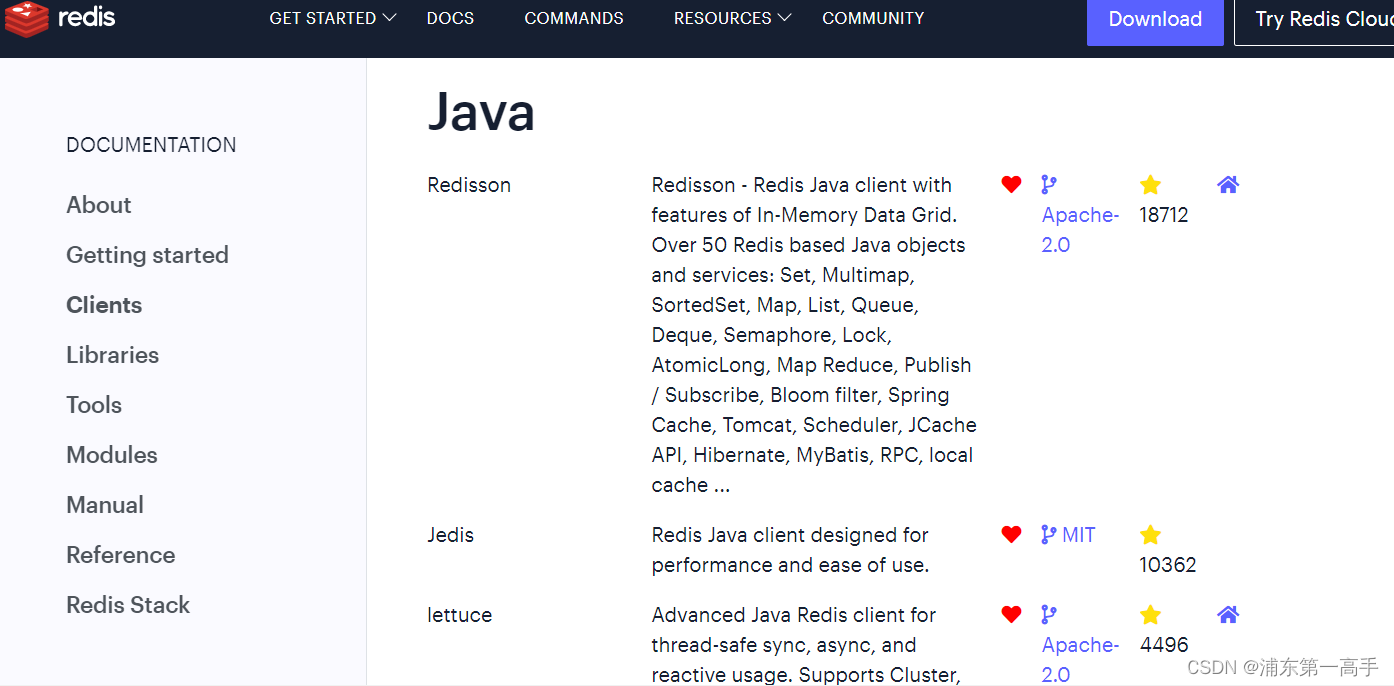This screenshot has height=686, width=1394.
Task: Click the repository fork icon for lettuce
Action: pyautogui.click(x=1048, y=614)
